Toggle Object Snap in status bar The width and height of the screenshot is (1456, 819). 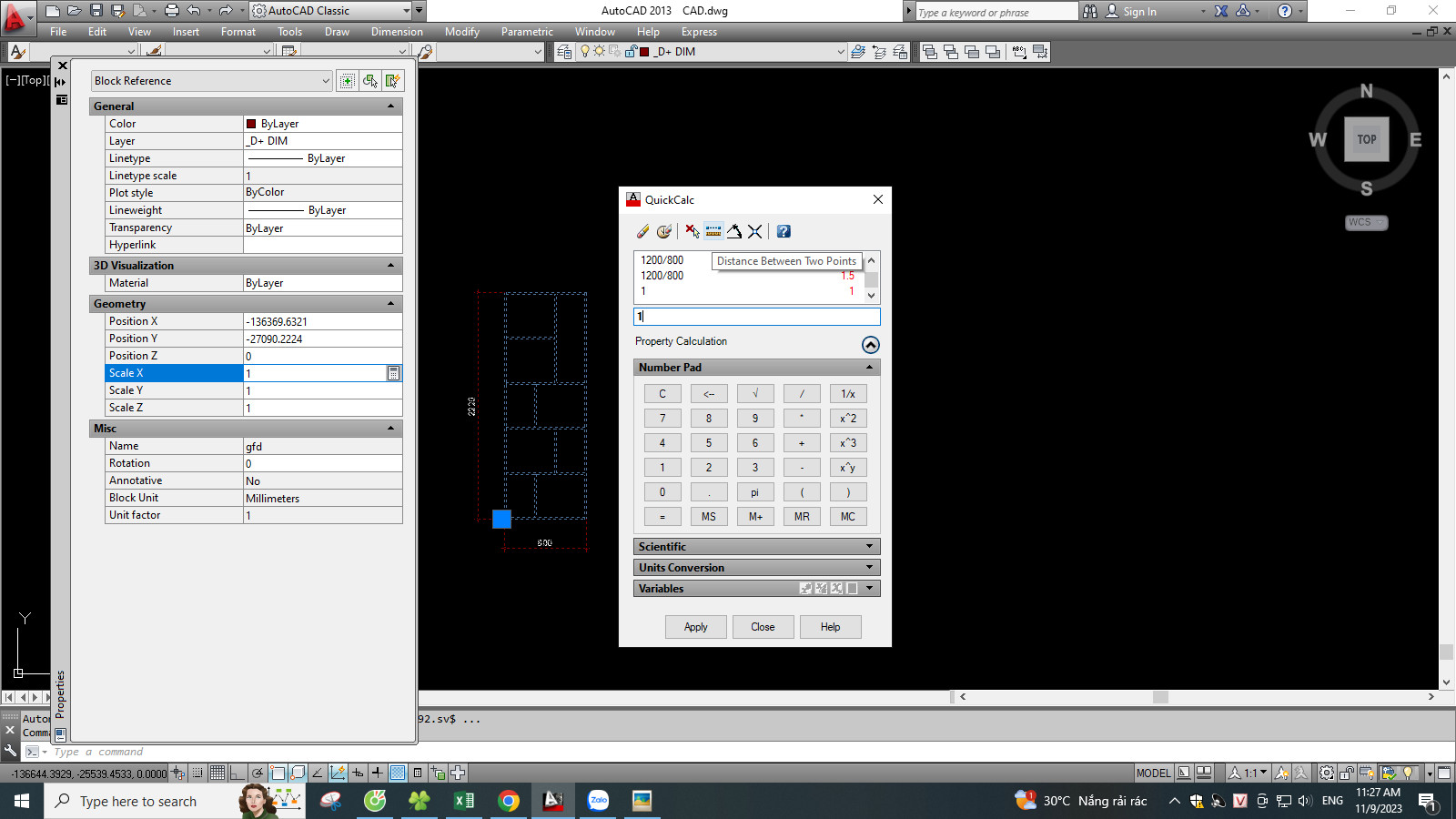[x=278, y=773]
